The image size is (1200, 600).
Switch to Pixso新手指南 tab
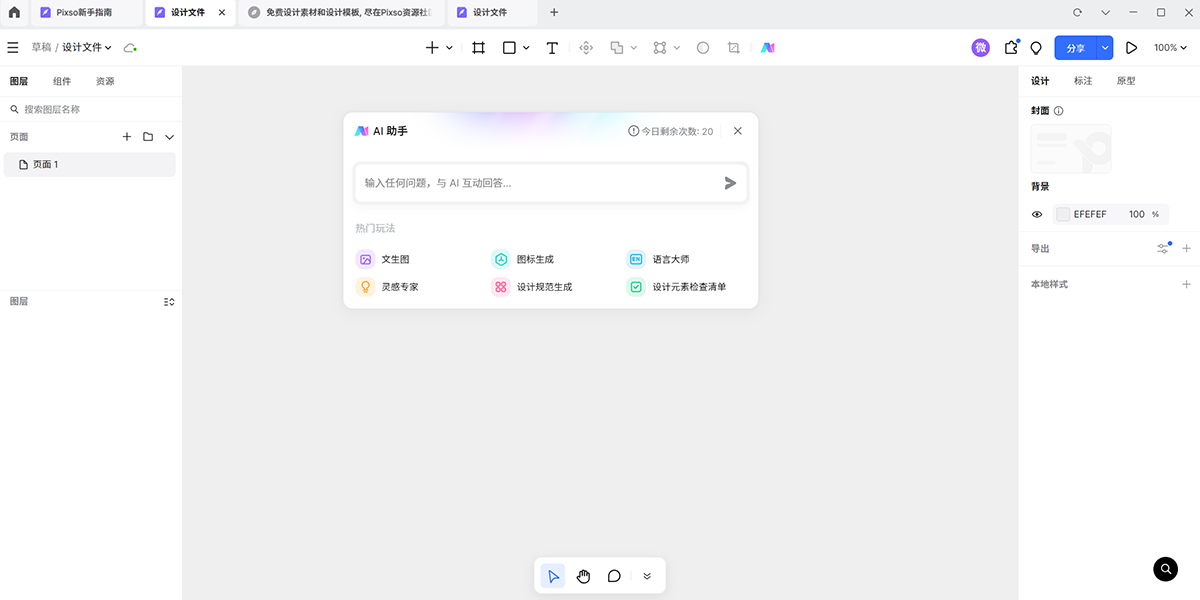coord(85,13)
